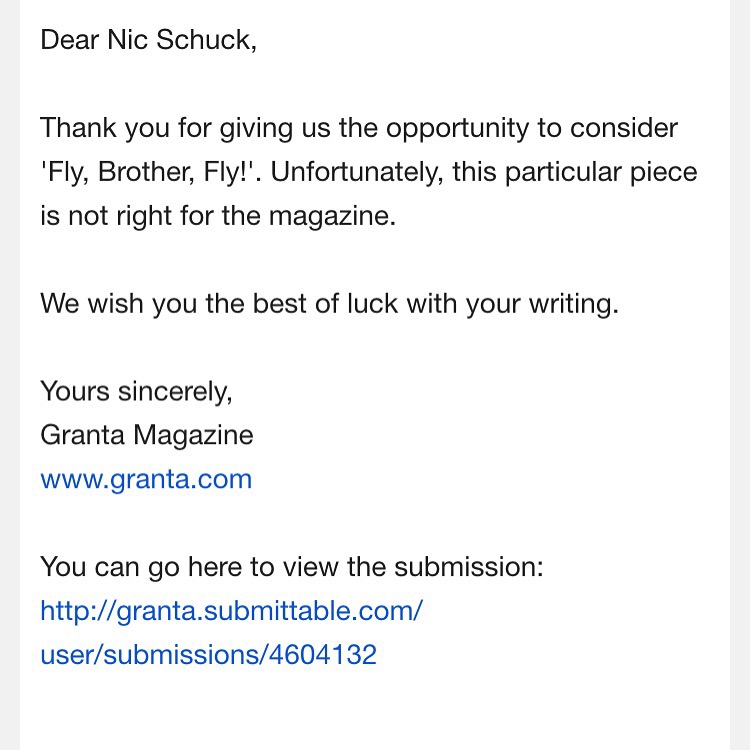This screenshot has height=750, width=750.
Task: Click the 'Dear Nic Schuck,' greeting
Action: click(x=148, y=41)
